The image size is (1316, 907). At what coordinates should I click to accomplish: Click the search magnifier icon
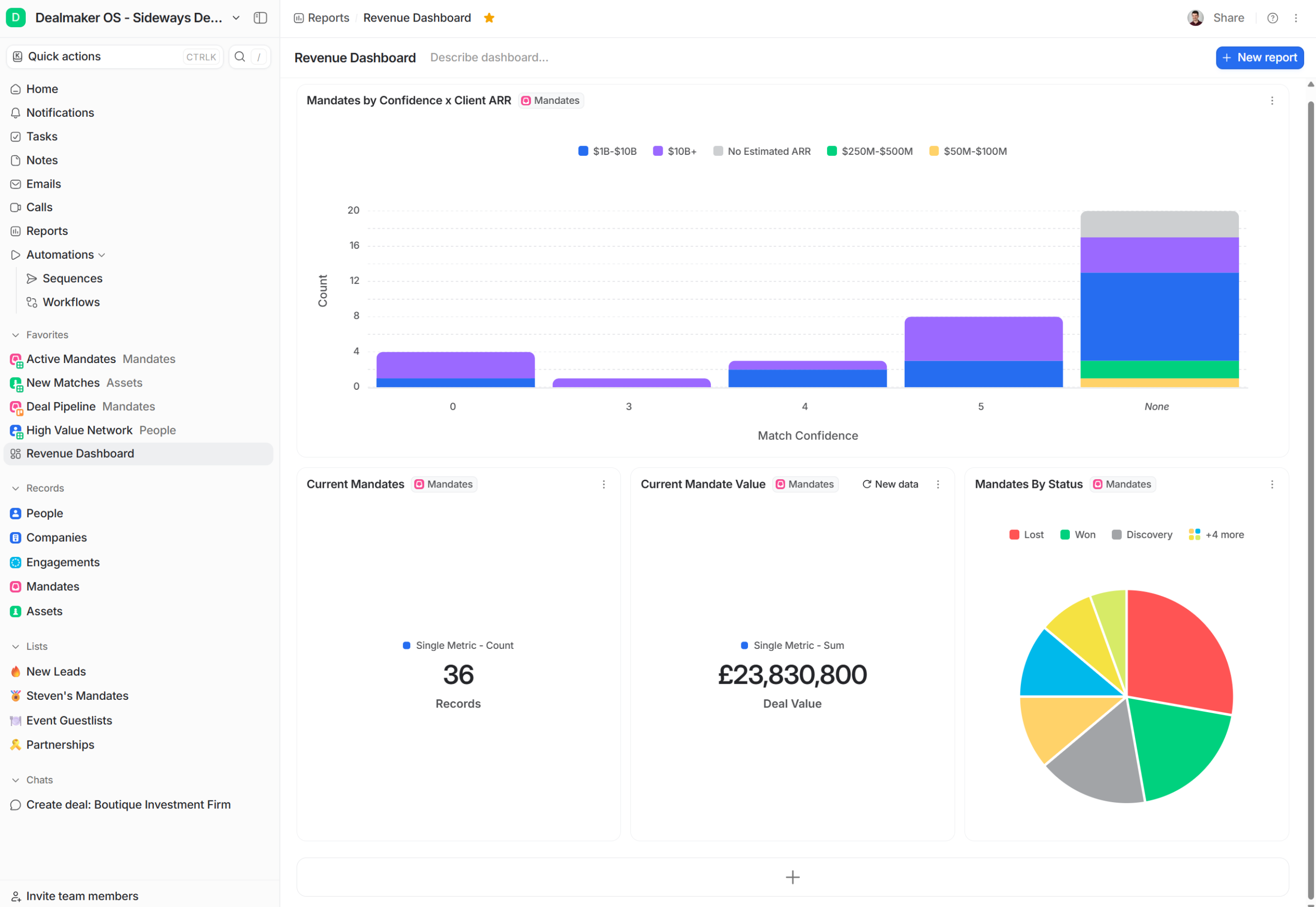(240, 56)
